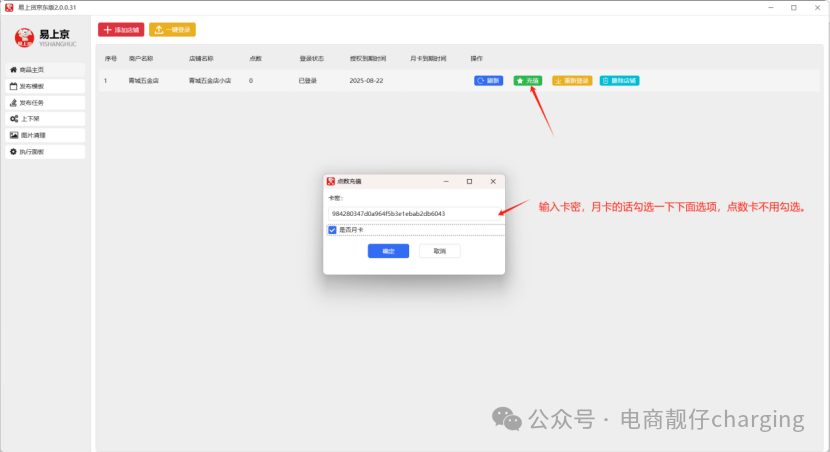Open 发布任务 sidebar entry
This screenshot has height=452, width=830.
(45, 103)
